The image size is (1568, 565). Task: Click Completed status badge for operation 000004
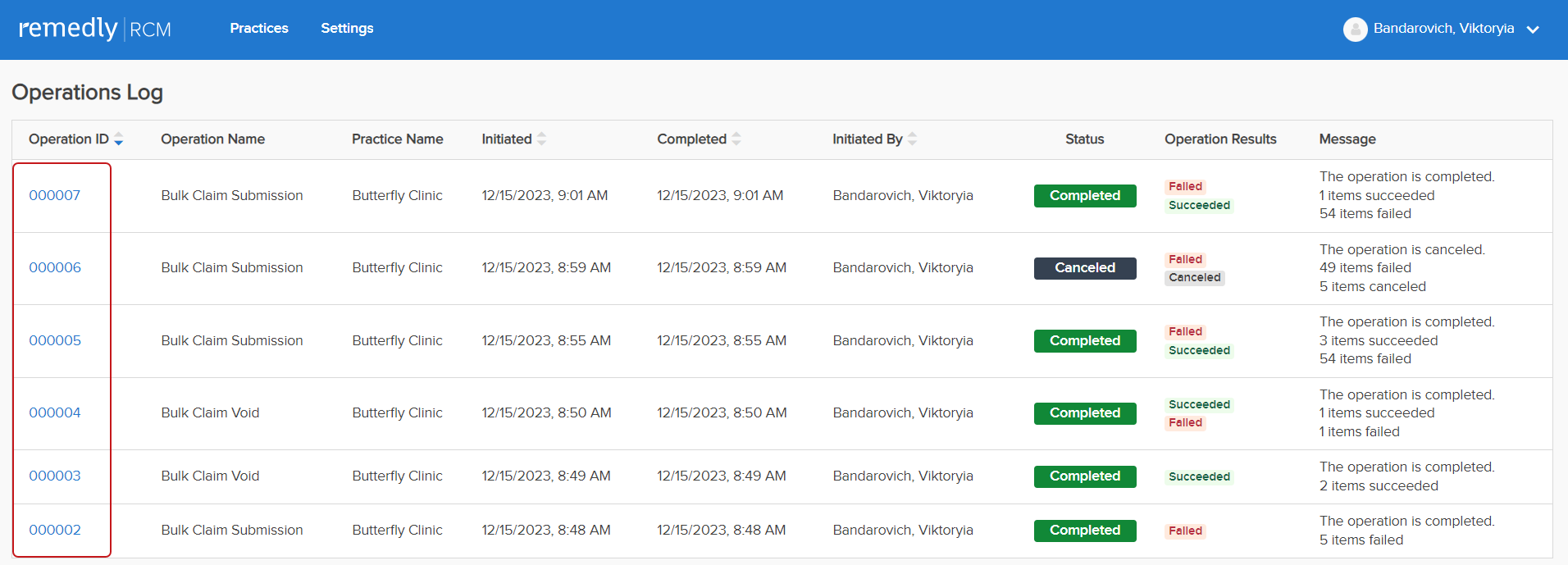(1085, 413)
